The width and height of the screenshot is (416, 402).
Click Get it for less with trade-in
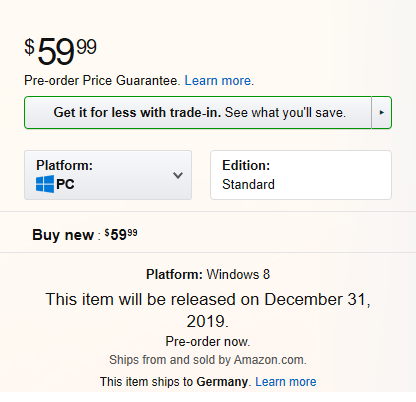(x=137, y=113)
